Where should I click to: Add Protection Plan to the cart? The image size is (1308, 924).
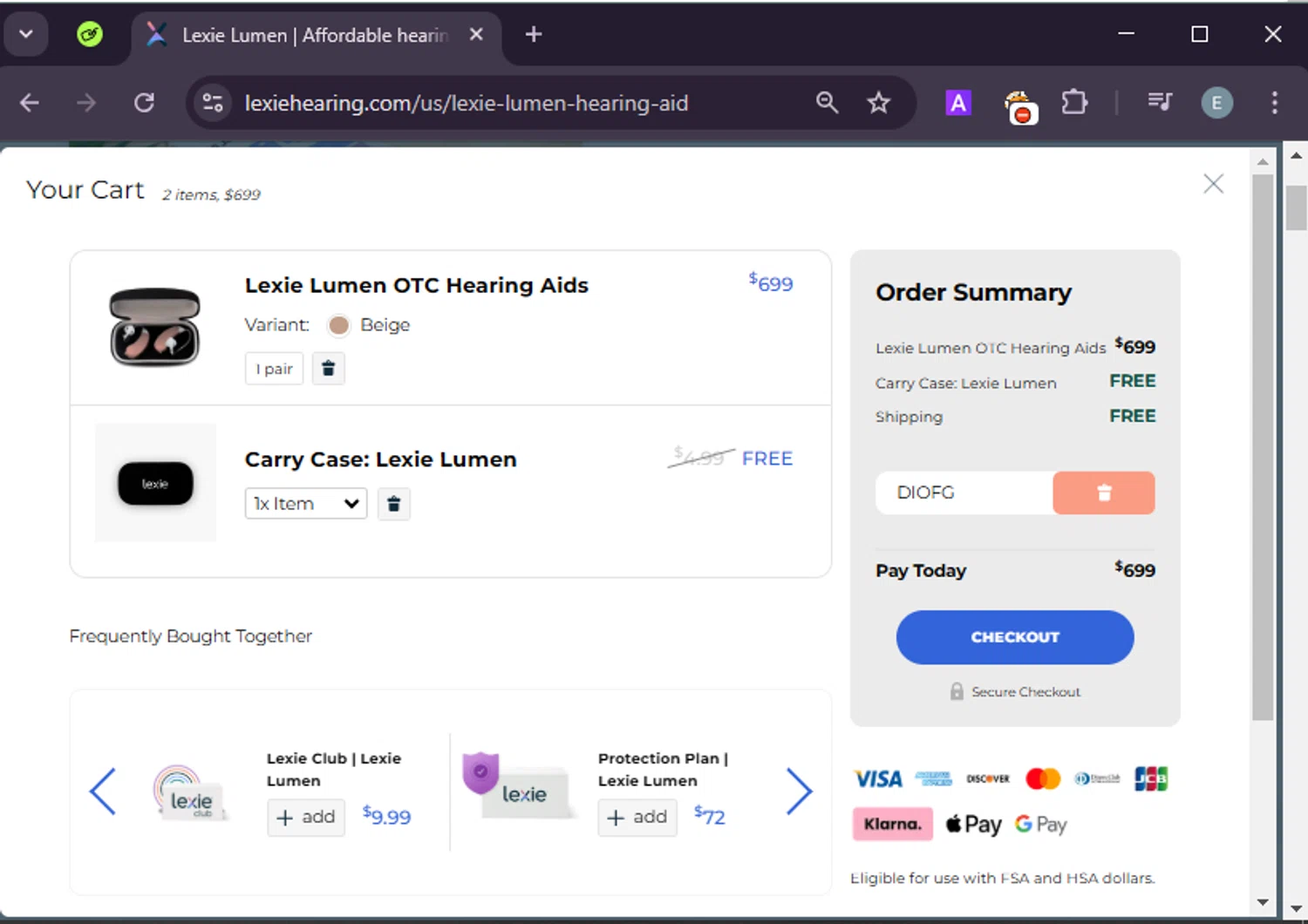point(637,818)
